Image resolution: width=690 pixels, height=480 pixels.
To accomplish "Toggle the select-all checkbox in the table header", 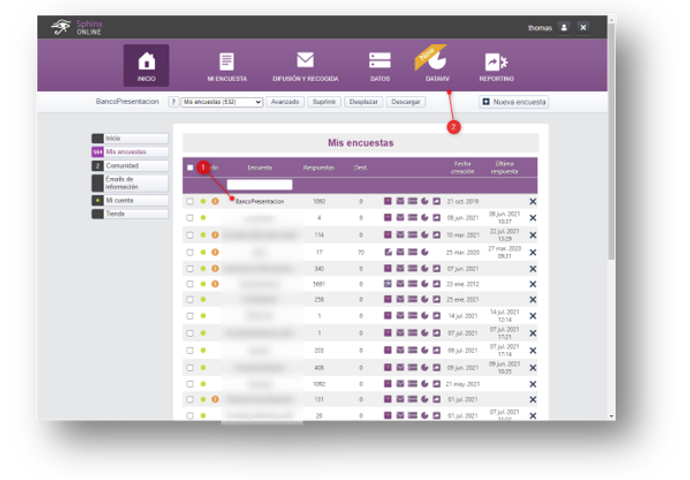I will tap(190, 168).
